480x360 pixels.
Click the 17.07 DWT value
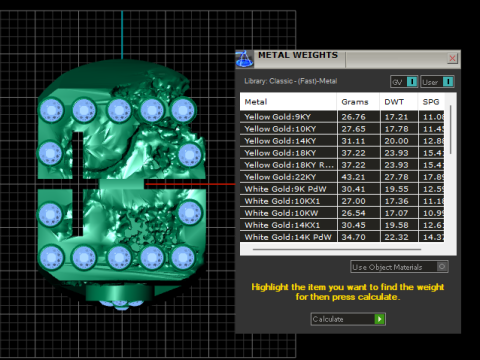point(396,213)
